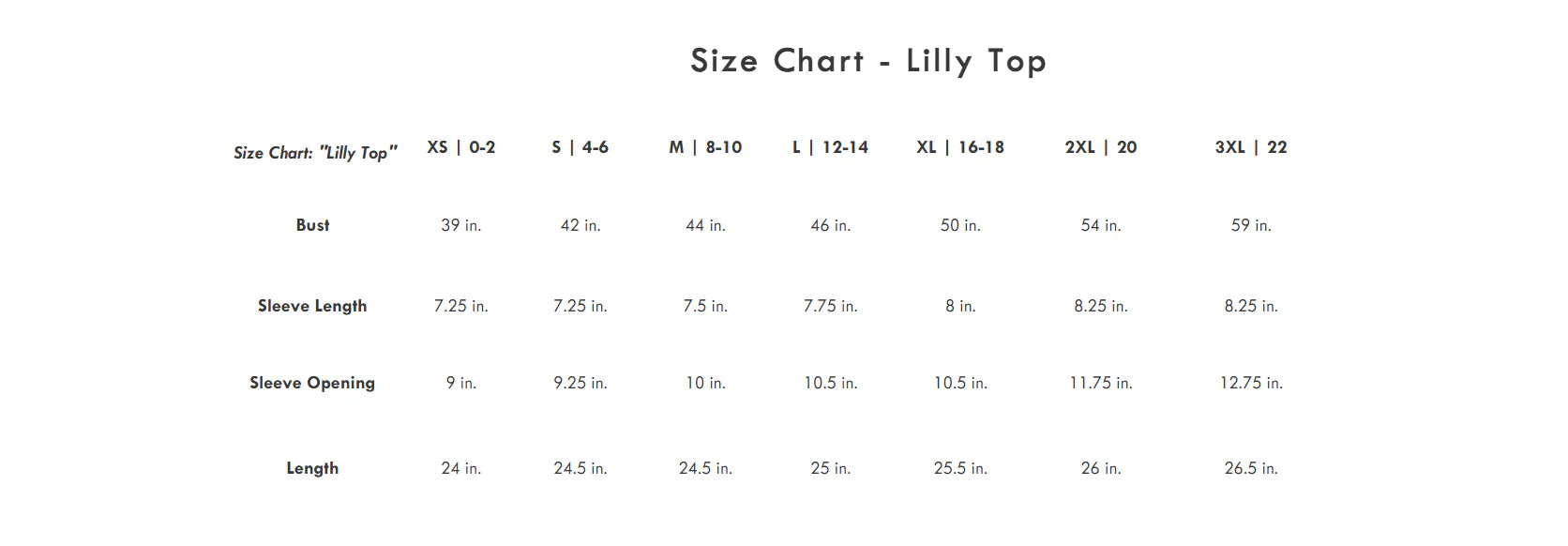Click the 12.75 in. sleeve opening cell
This screenshot has width=1568, height=546.
[x=1250, y=383]
